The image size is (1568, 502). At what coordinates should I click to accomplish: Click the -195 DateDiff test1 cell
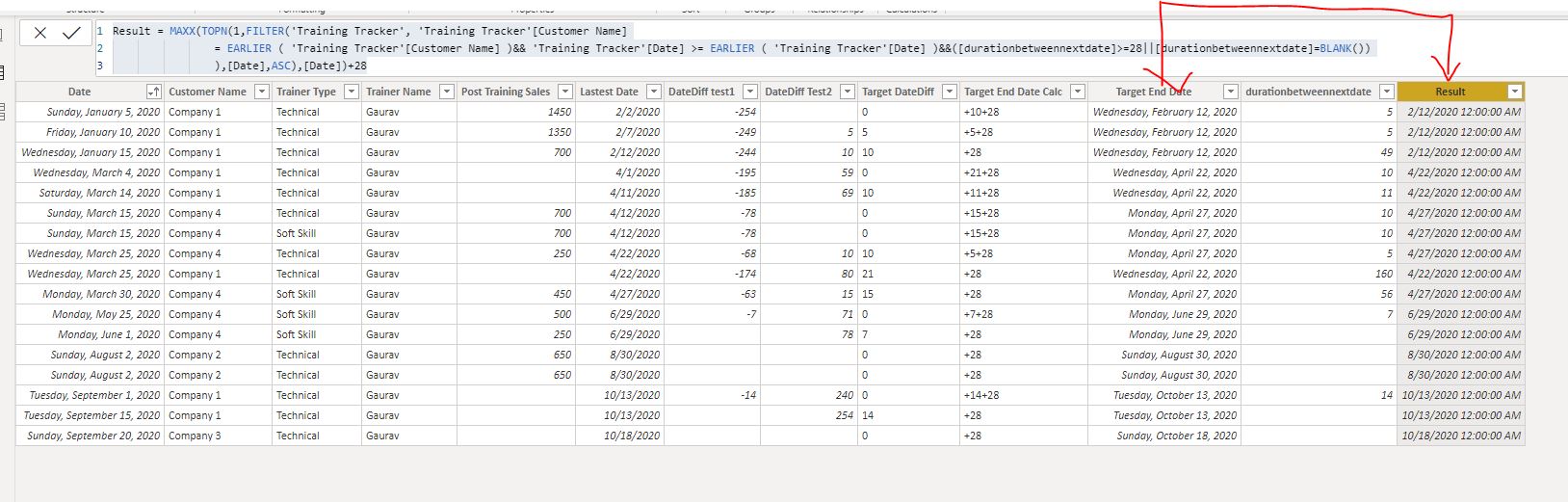click(712, 172)
